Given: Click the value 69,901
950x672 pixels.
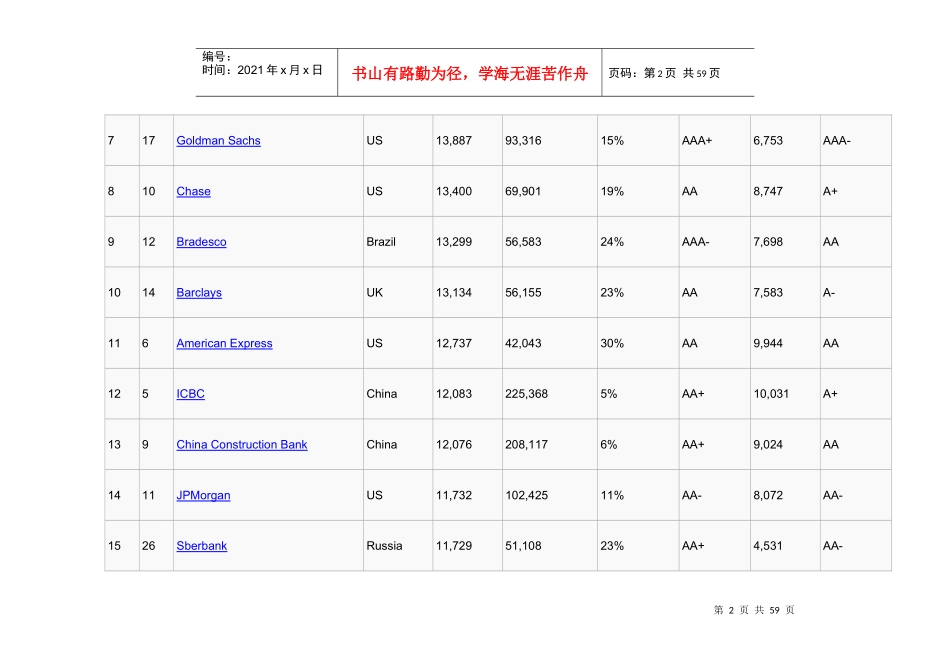Looking at the screenshot, I should click(523, 191).
